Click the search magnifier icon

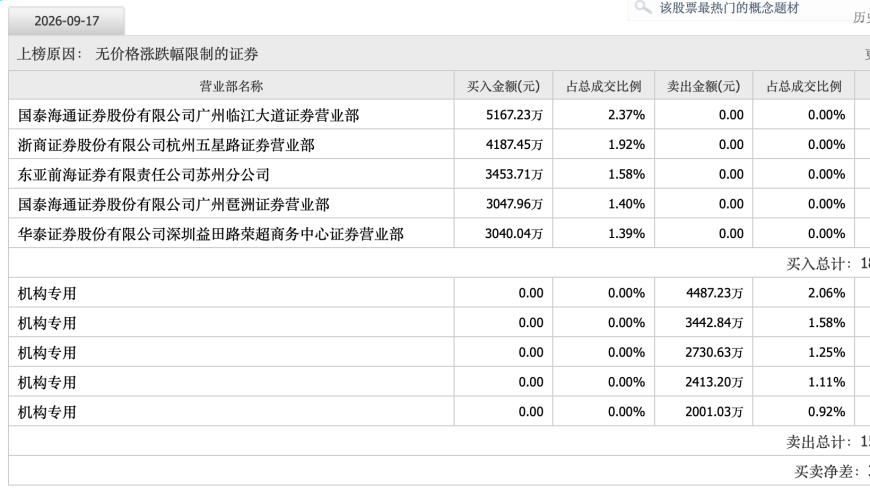click(643, 7)
